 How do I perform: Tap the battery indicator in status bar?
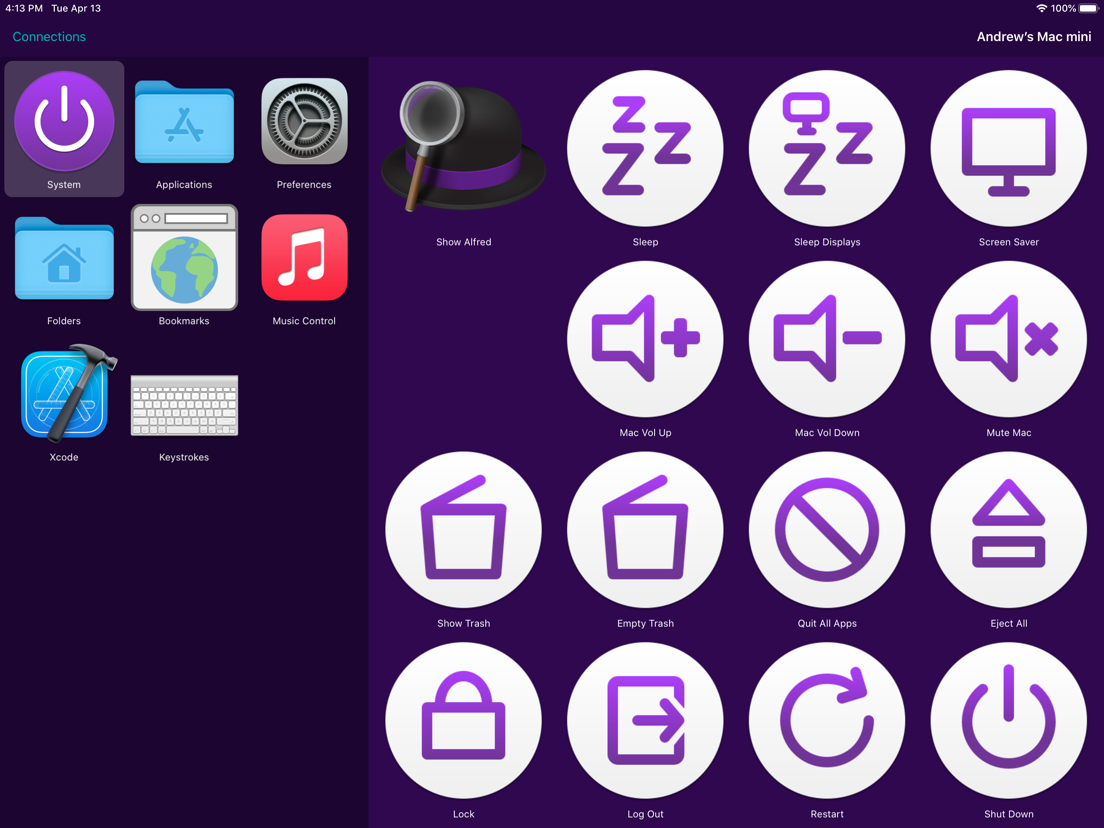(1089, 8)
